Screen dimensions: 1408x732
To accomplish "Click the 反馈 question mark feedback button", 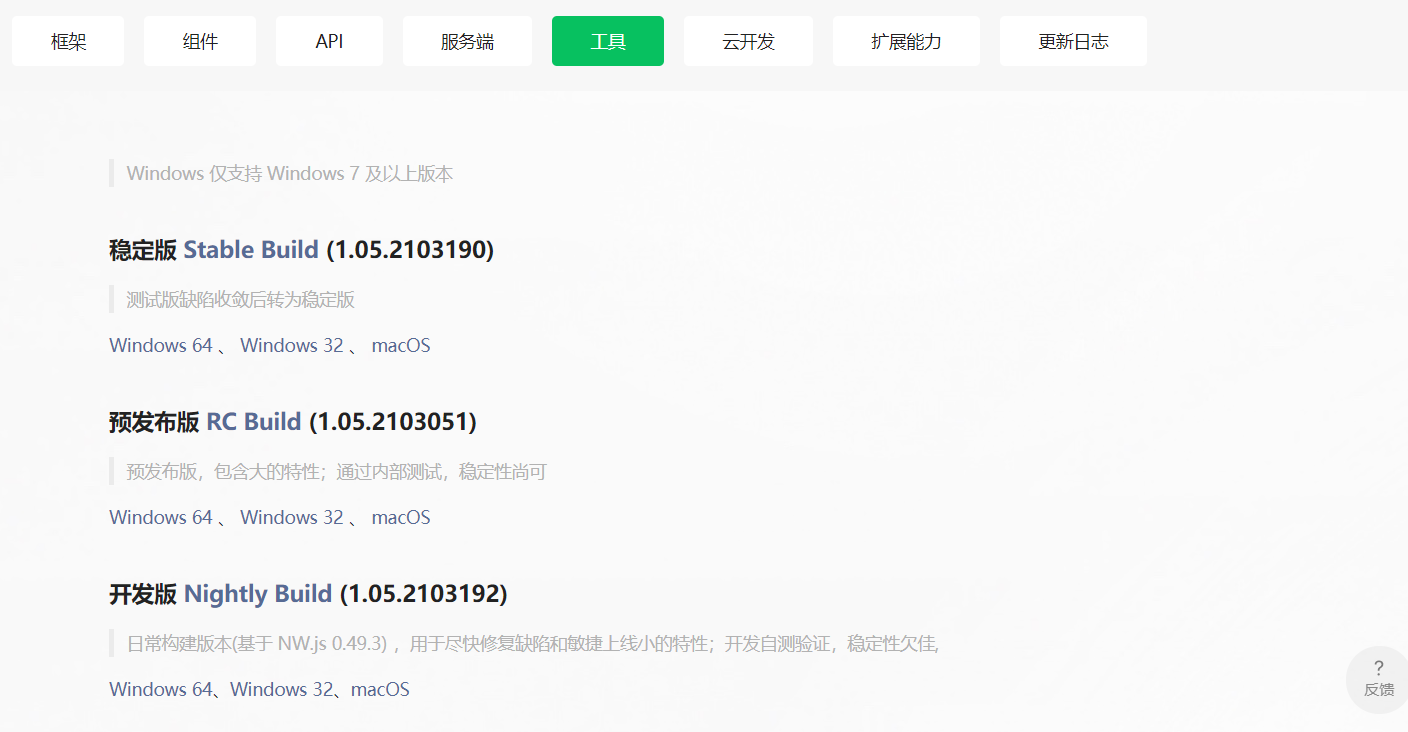I will coord(1378,679).
